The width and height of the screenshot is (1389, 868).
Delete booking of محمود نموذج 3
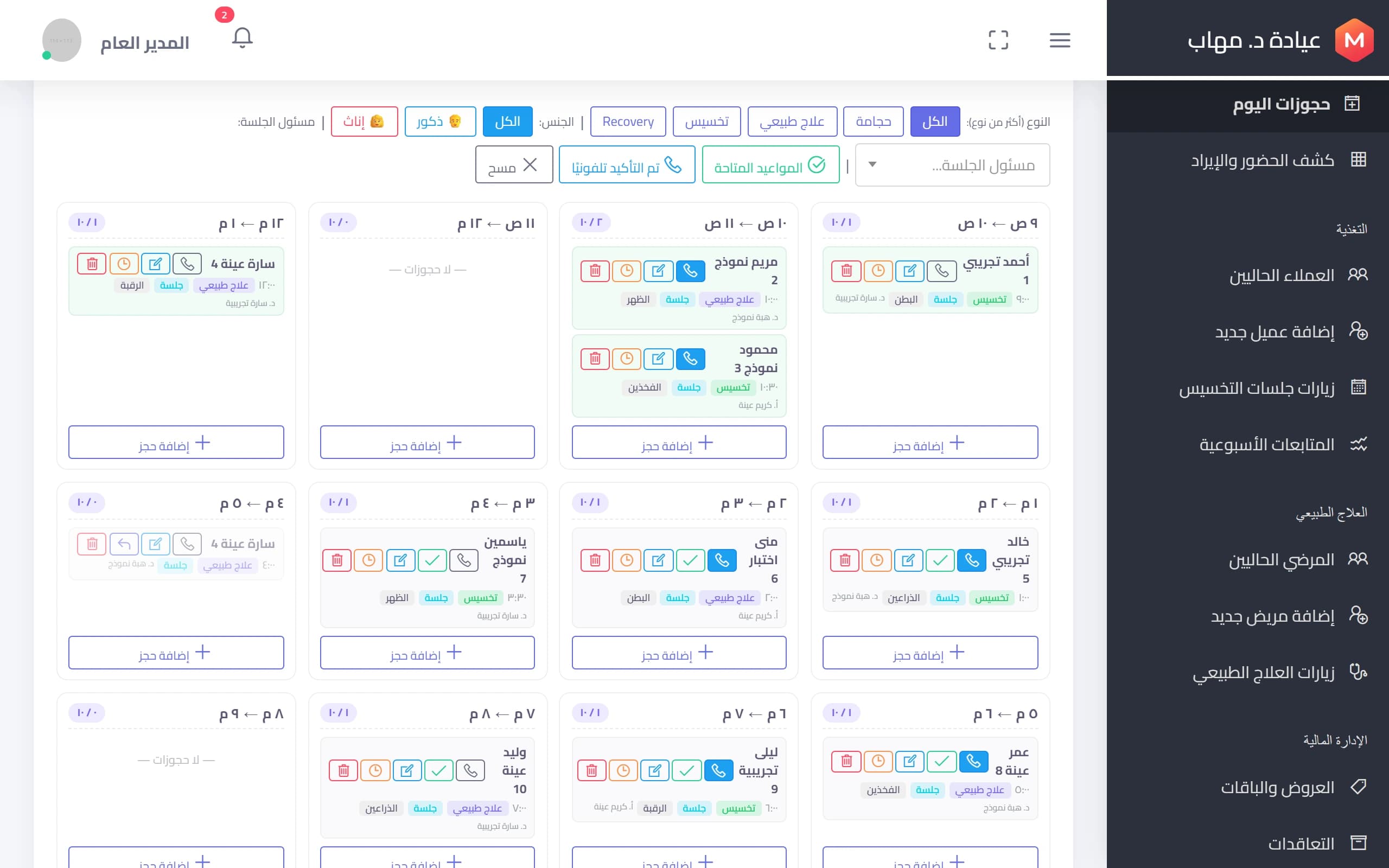coord(595,359)
